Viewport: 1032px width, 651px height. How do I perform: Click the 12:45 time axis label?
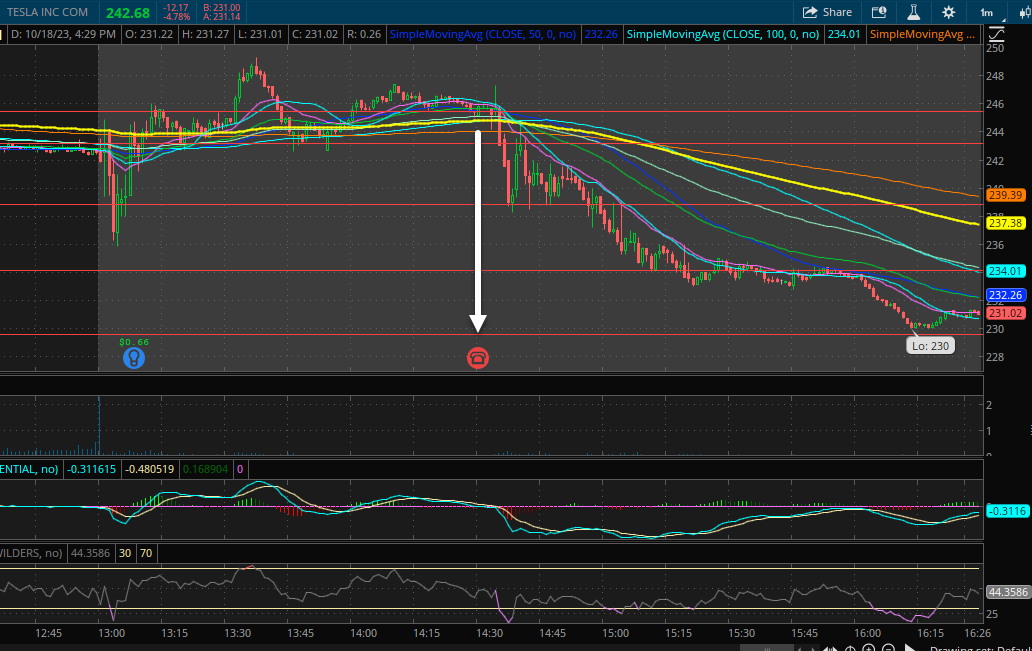[48, 633]
